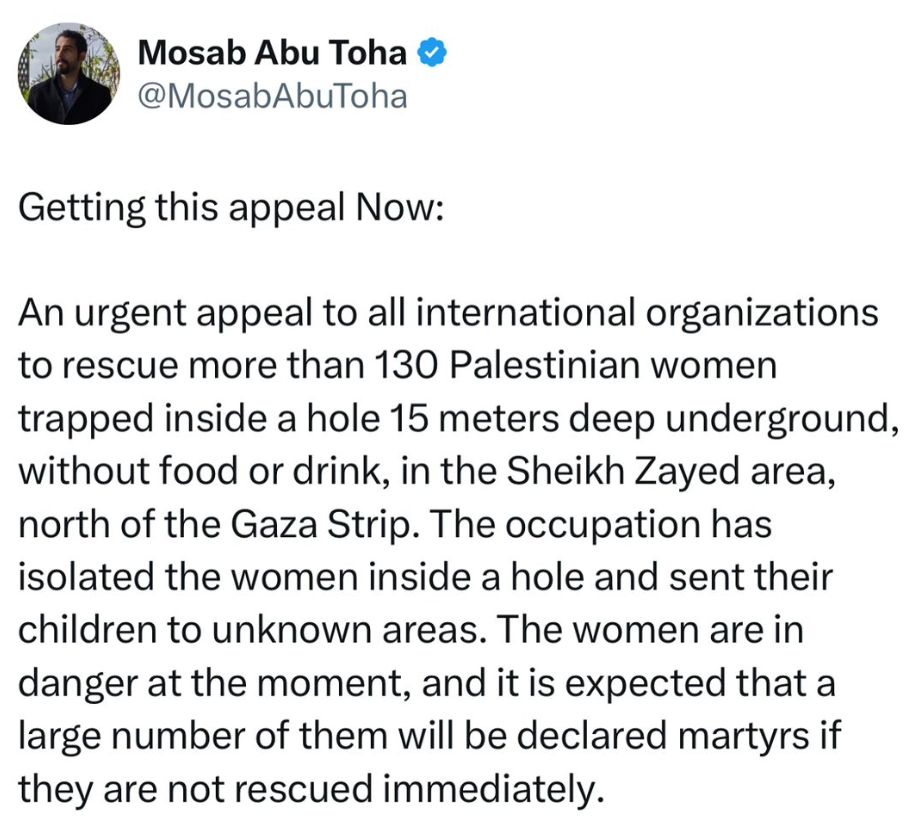Click the display name Mosab Abu Toha
913x830 pixels.
[271, 53]
